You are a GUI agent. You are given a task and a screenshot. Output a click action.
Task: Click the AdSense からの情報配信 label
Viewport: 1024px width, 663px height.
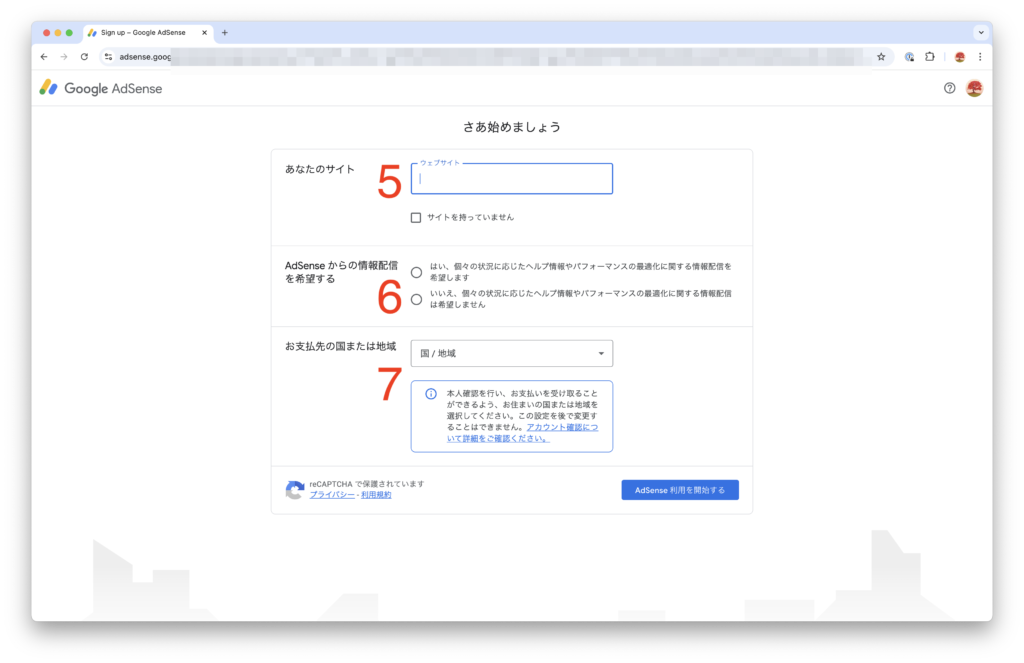pos(342,272)
